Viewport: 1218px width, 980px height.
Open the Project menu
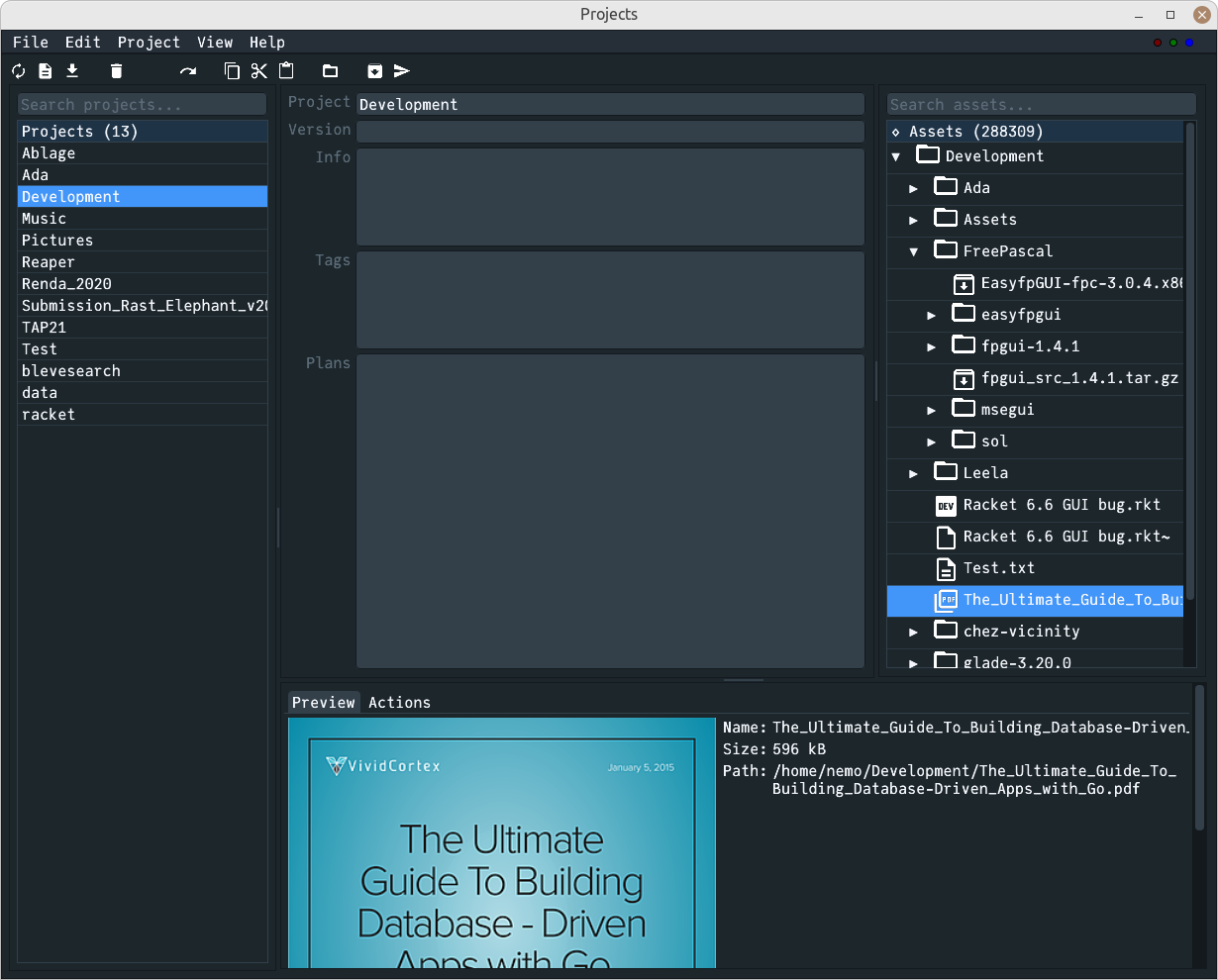(149, 42)
